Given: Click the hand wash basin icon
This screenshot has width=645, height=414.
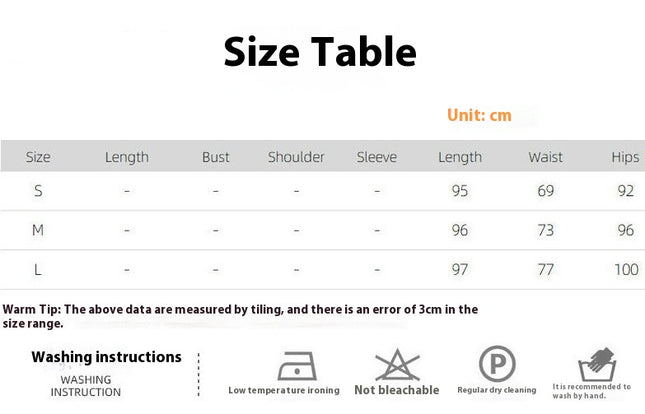Looking at the screenshot, I should tap(597, 364).
